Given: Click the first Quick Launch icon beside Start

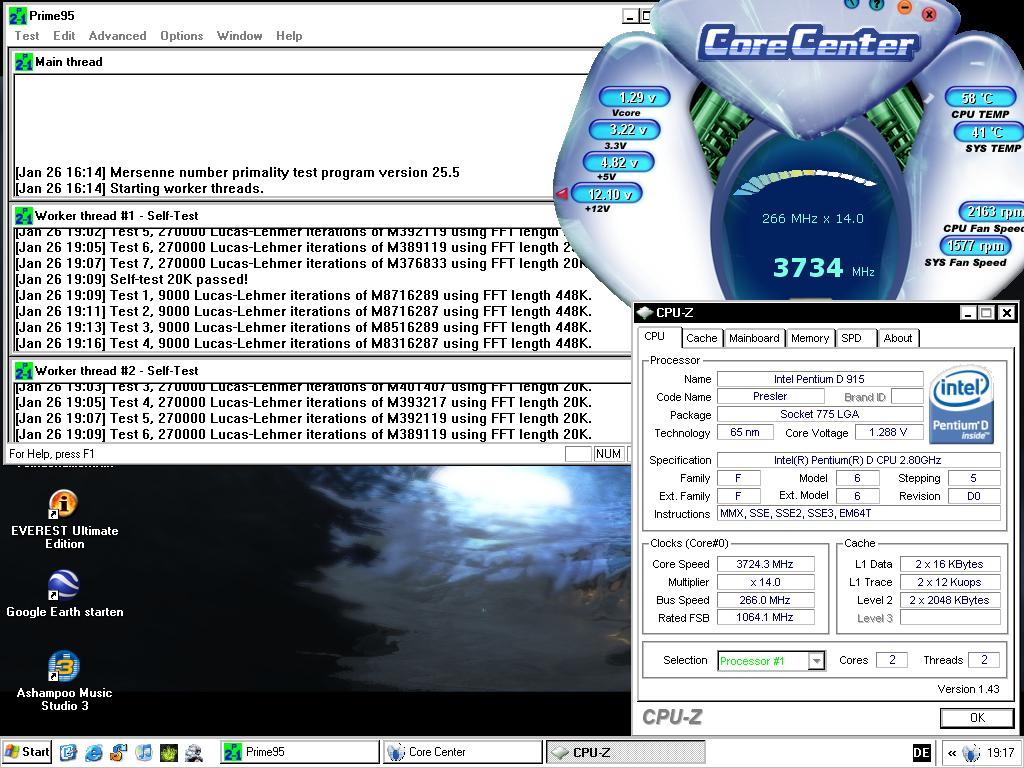Looking at the screenshot, I should (x=69, y=752).
